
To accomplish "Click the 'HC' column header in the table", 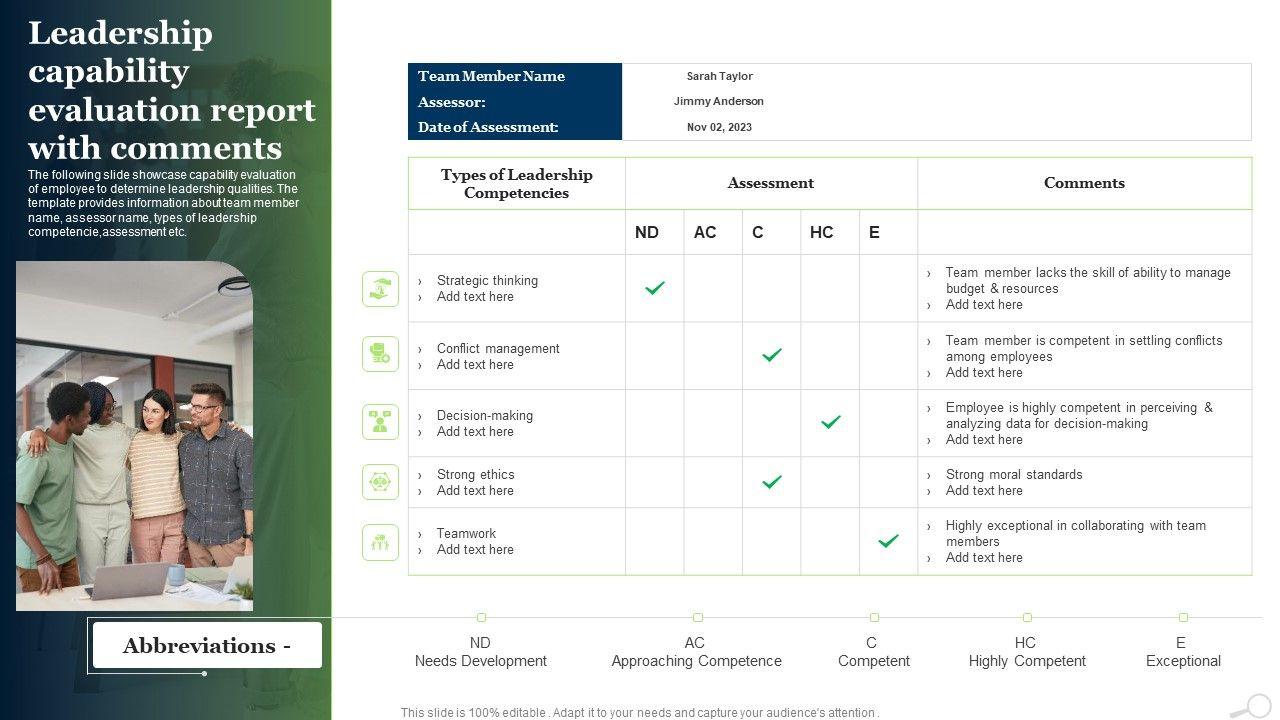I will 822,232.
